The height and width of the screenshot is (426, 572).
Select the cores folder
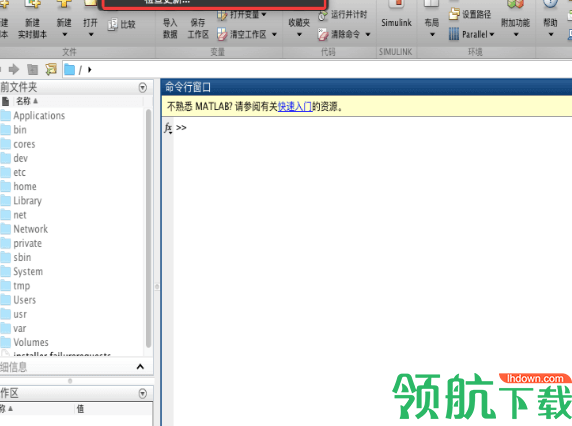pyautogui.click(x=24, y=144)
